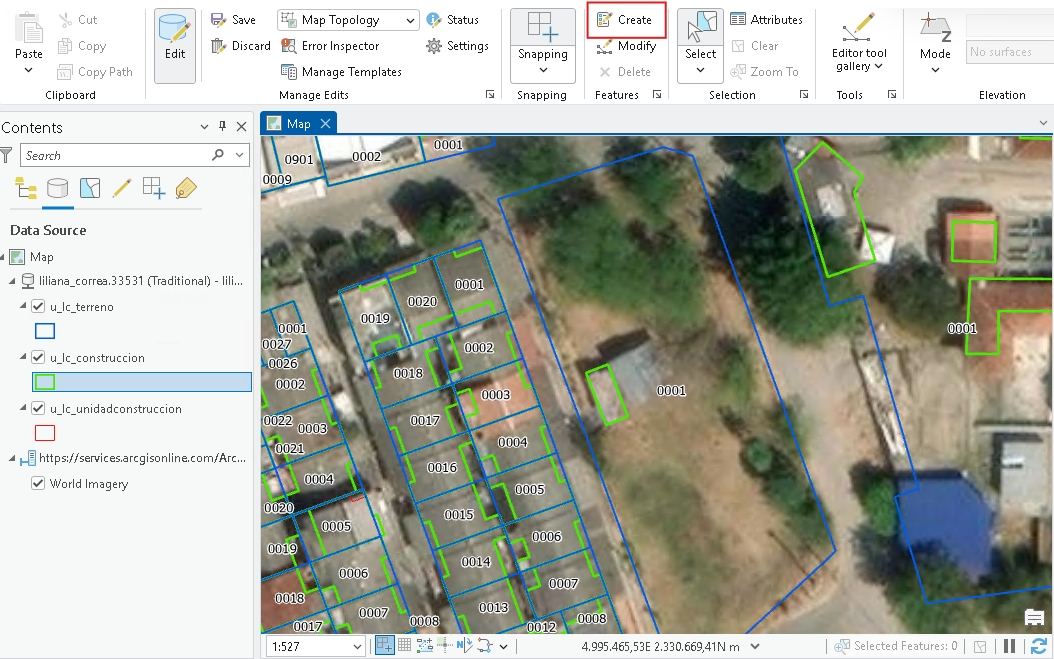Choose List By Labeling tag icon
Screen dimensions: 1054x659
coord(186,188)
